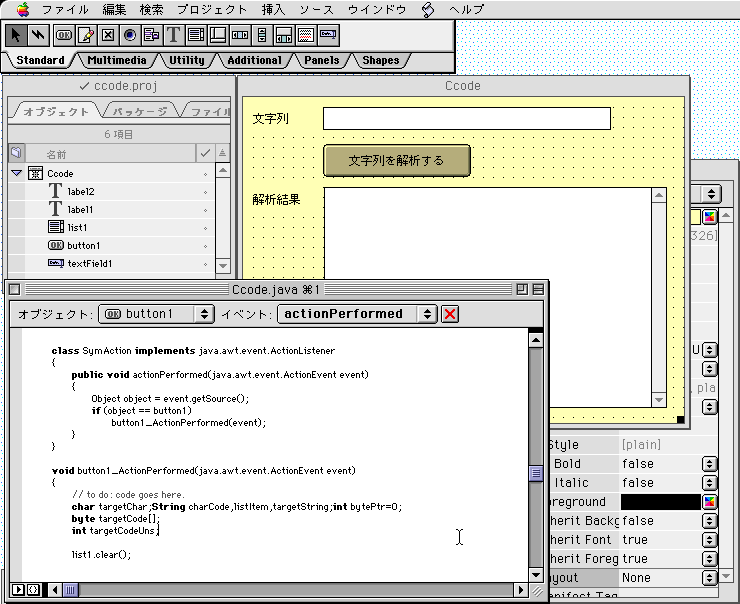
Task: Select the arrow selection tool
Action: [x=17, y=35]
